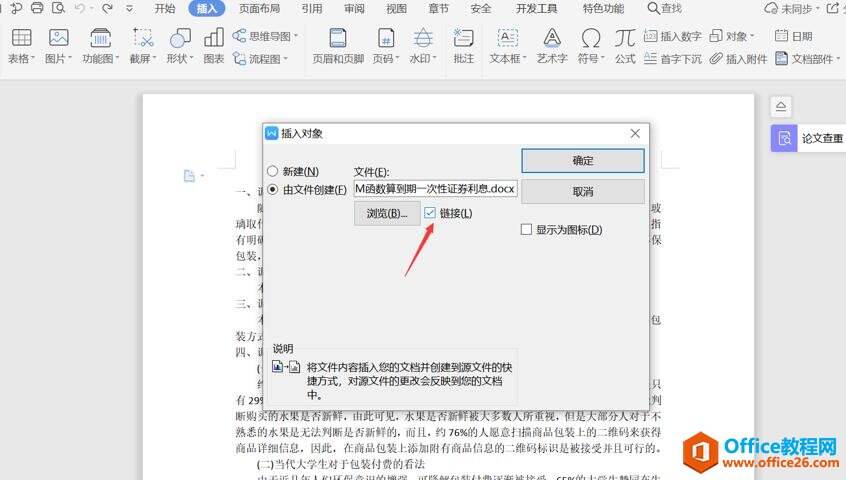Select the 截屏 screenshot tool

pos(142,46)
